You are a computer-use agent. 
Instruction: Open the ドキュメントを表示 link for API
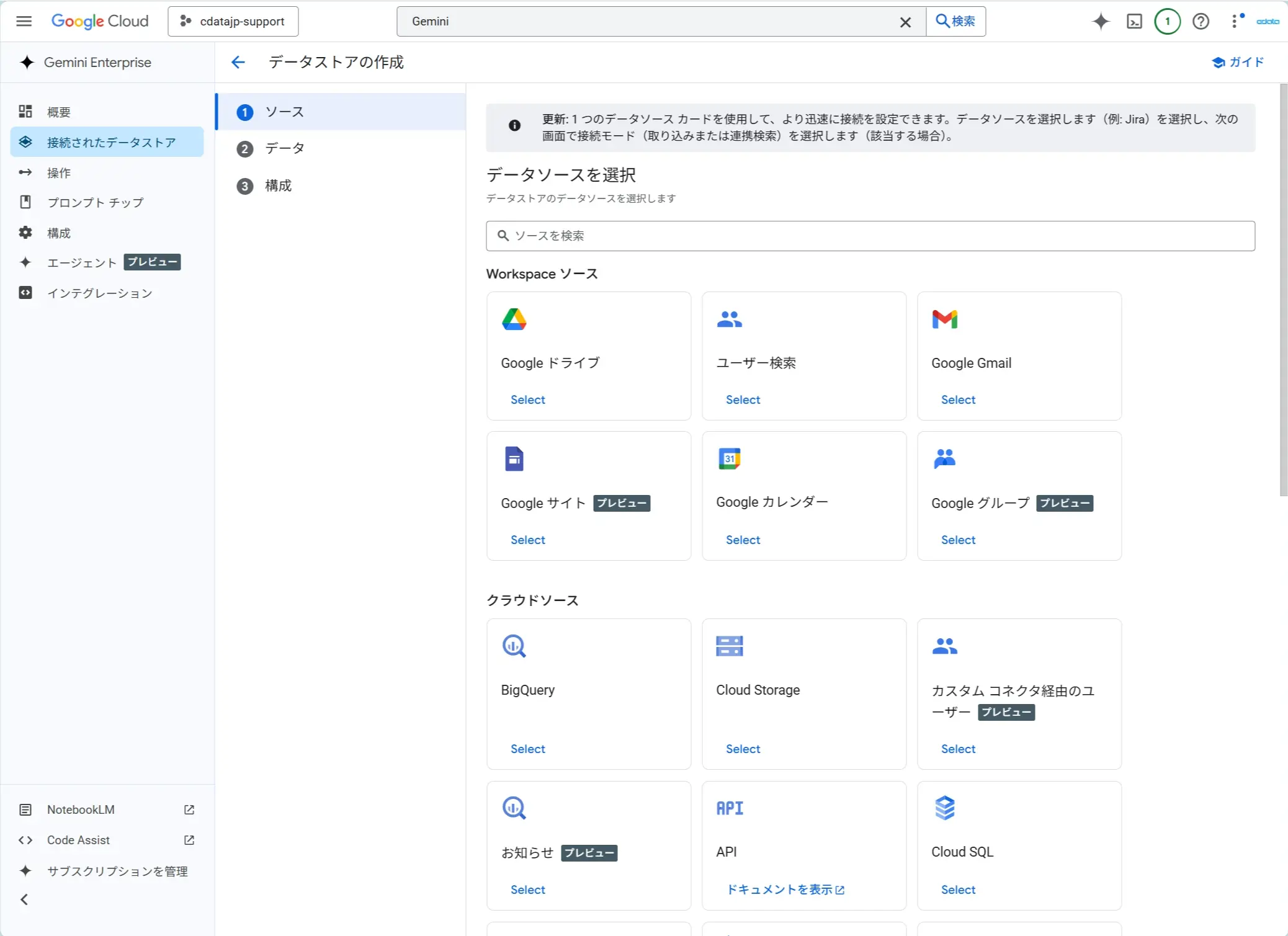[x=784, y=889]
